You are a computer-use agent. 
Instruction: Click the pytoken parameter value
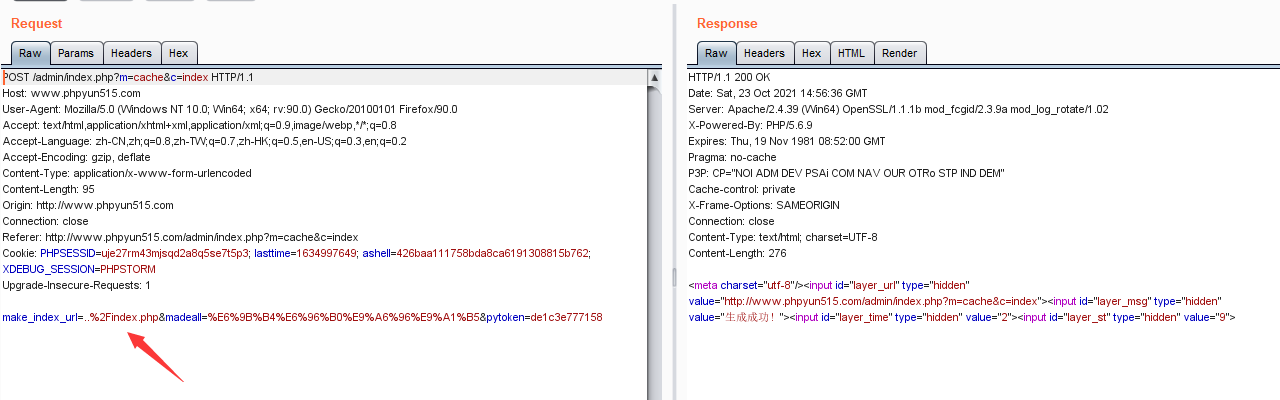tap(565, 317)
